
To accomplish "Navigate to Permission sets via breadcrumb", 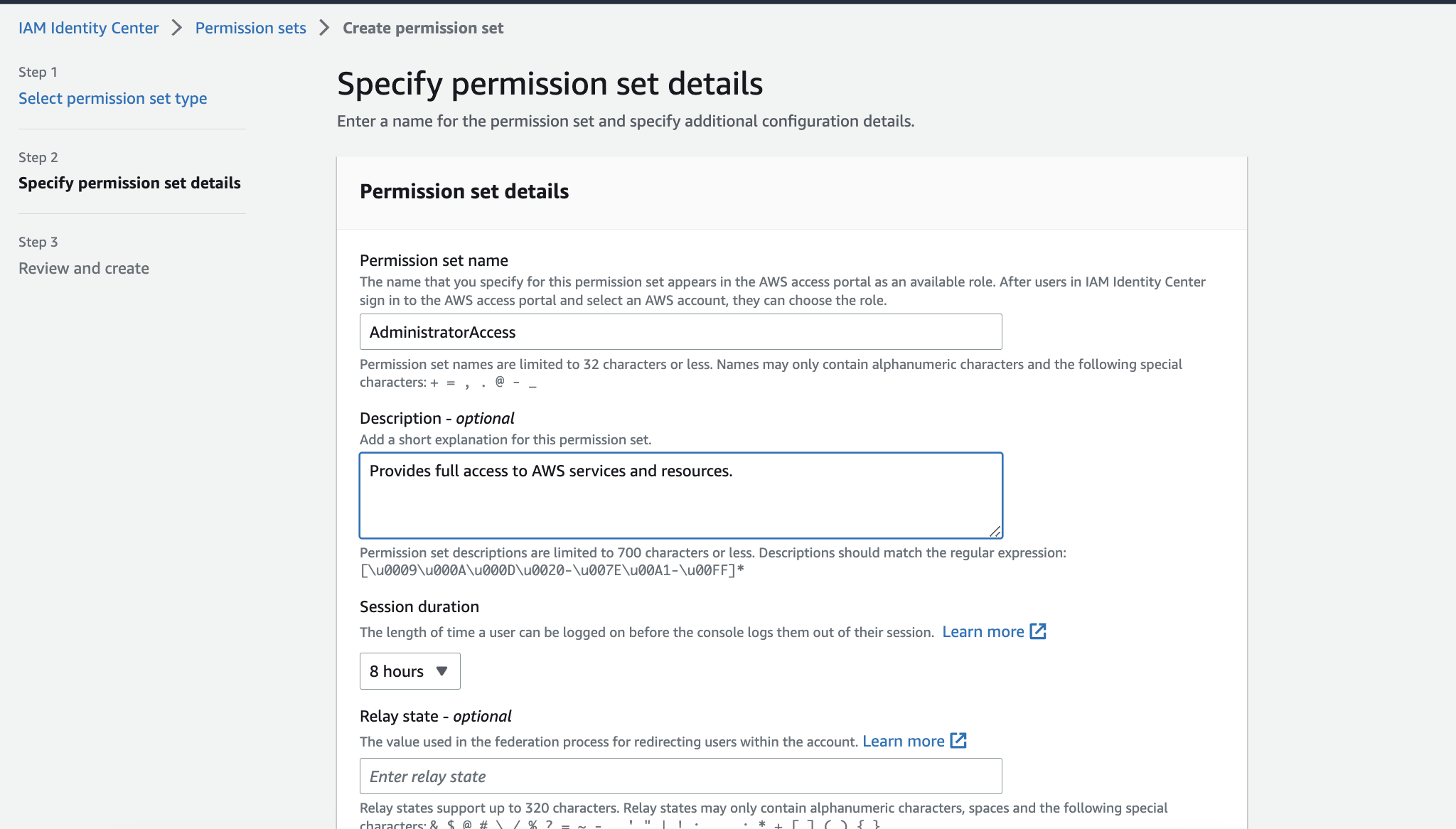I will 250,27.
